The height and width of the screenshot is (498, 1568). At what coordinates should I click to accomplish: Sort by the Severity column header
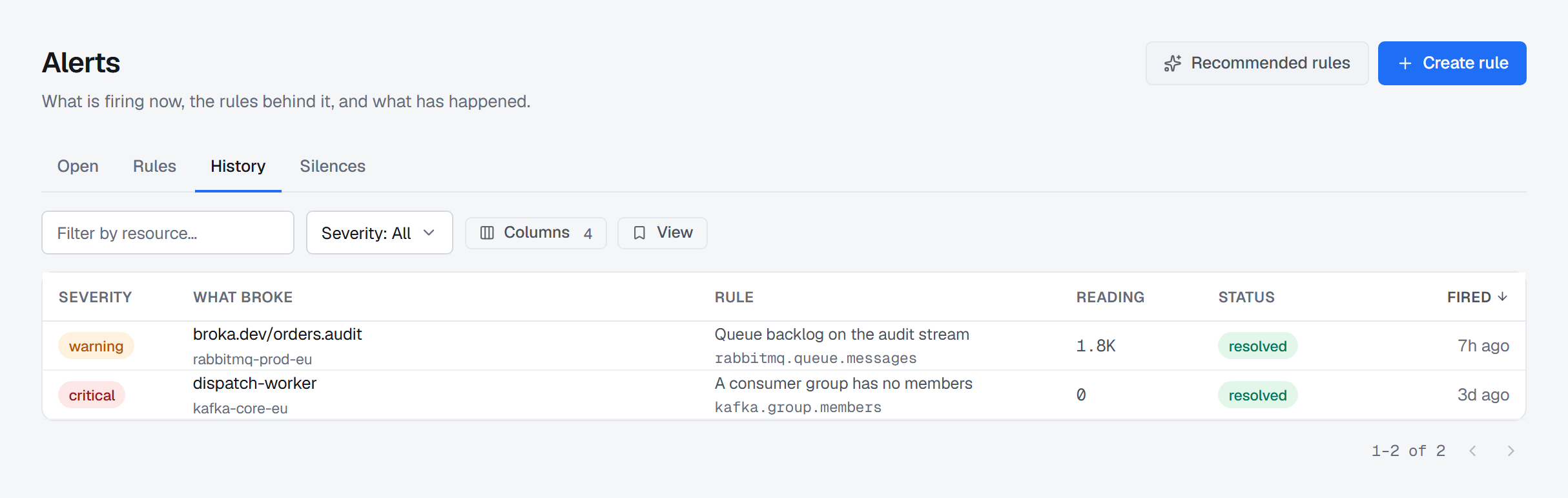click(95, 297)
